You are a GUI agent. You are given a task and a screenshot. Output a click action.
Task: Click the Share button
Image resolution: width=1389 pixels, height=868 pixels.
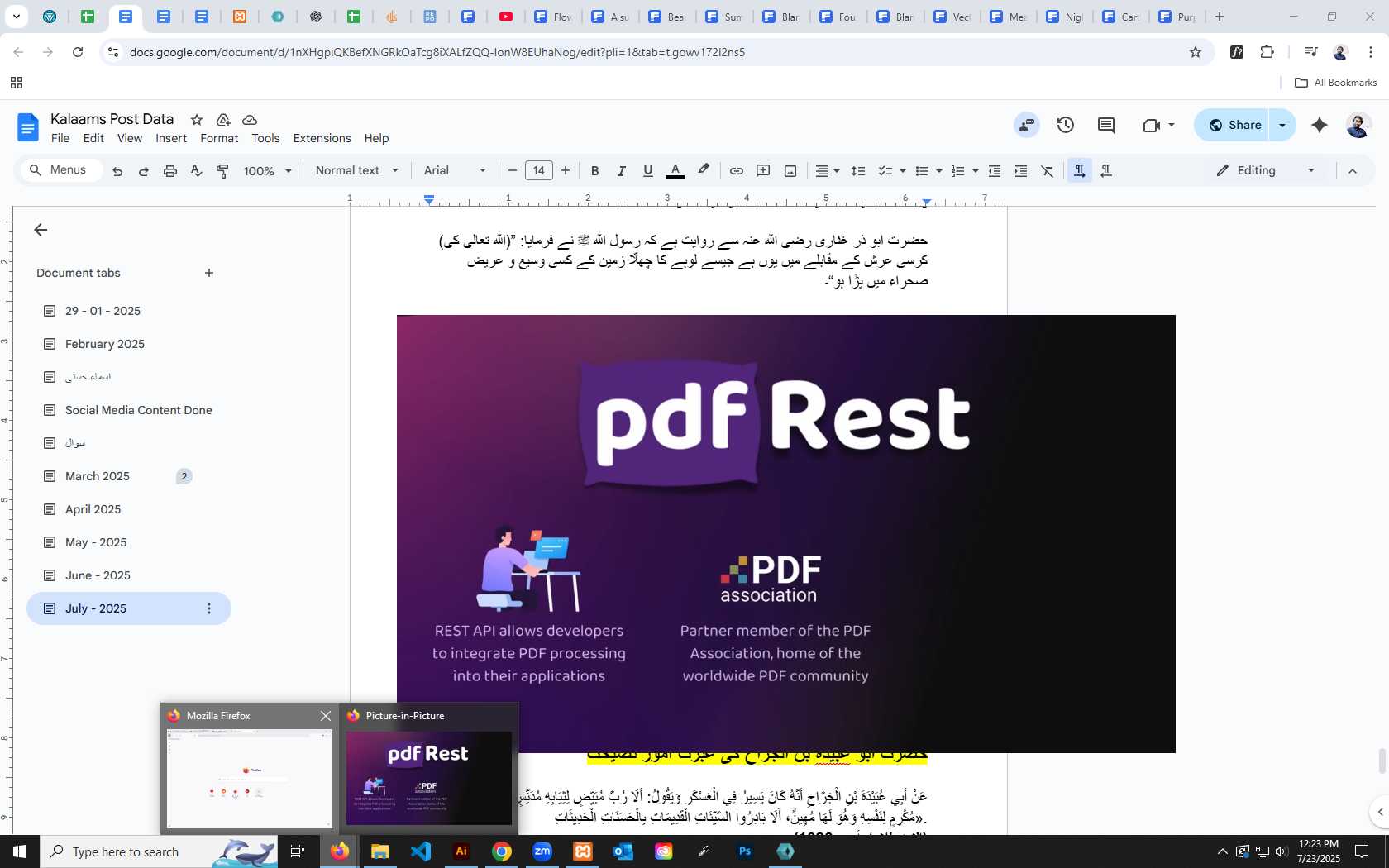(1232, 125)
